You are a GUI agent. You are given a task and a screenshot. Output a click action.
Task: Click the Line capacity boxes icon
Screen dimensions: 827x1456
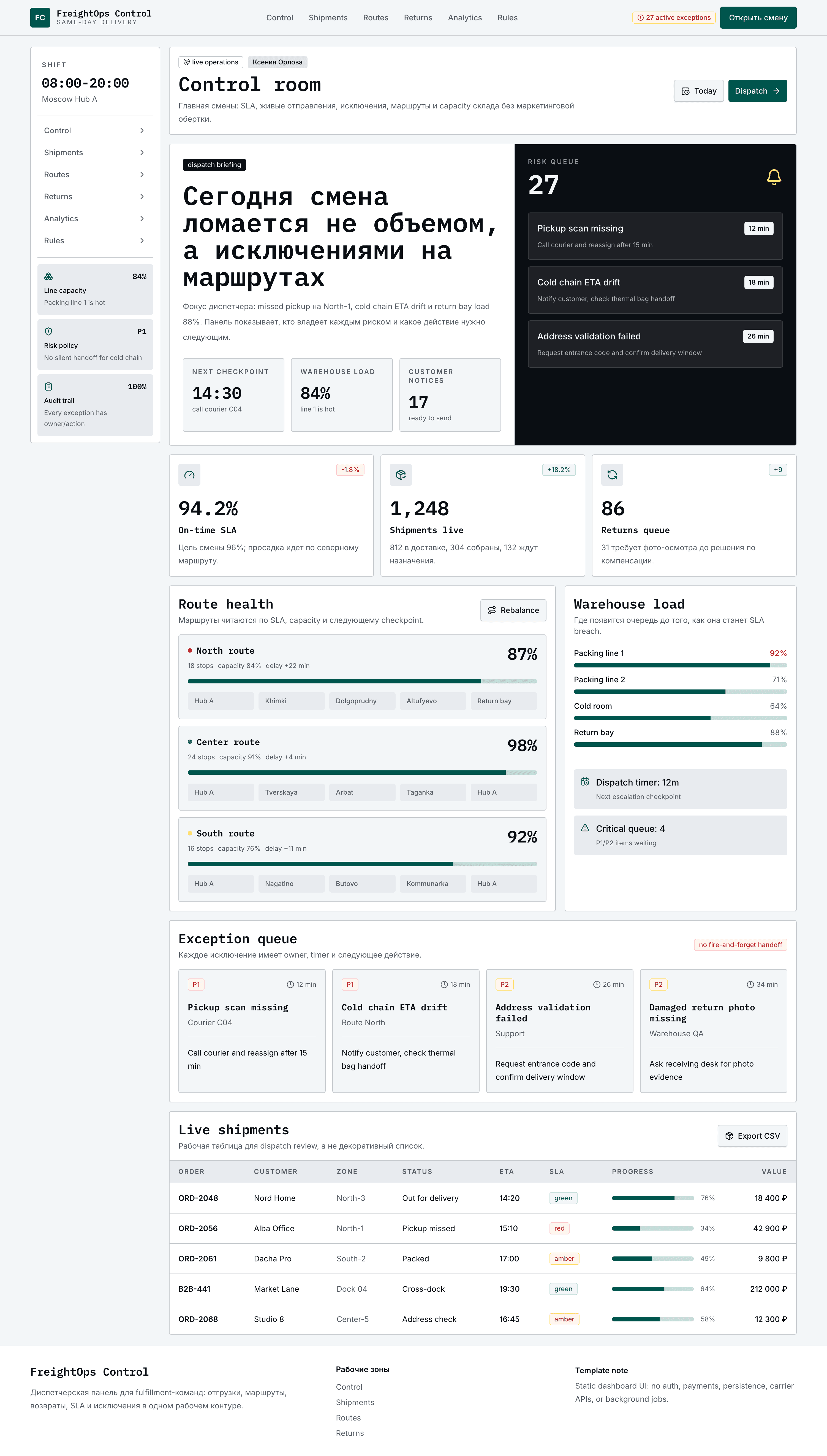[48, 277]
